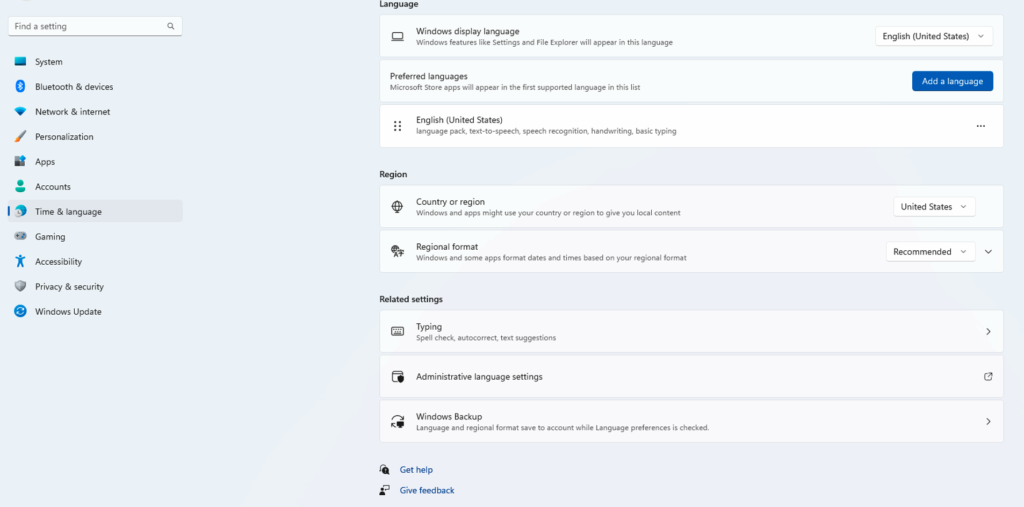Open the Get help link
The image size is (1024, 507).
(x=416, y=470)
